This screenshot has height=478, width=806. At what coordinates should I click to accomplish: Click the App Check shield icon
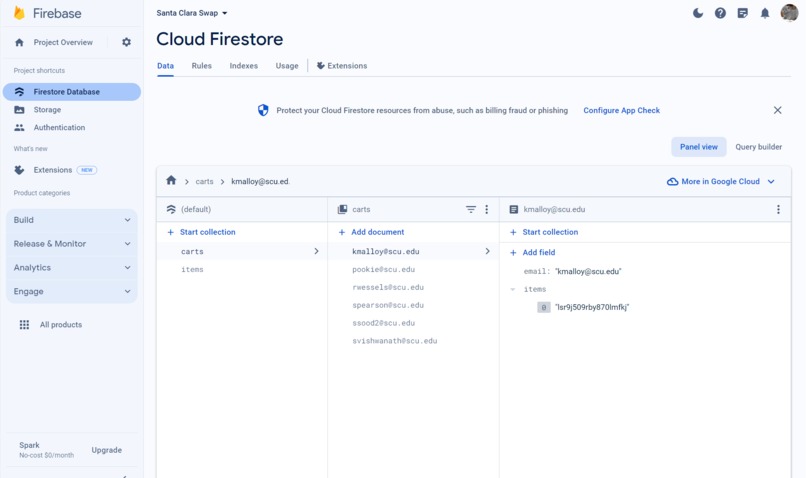[x=263, y=110]
